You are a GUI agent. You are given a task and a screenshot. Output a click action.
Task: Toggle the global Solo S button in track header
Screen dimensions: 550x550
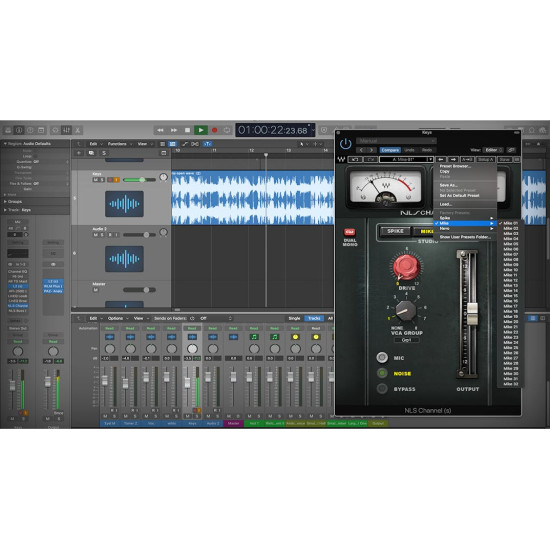point(104,153)
